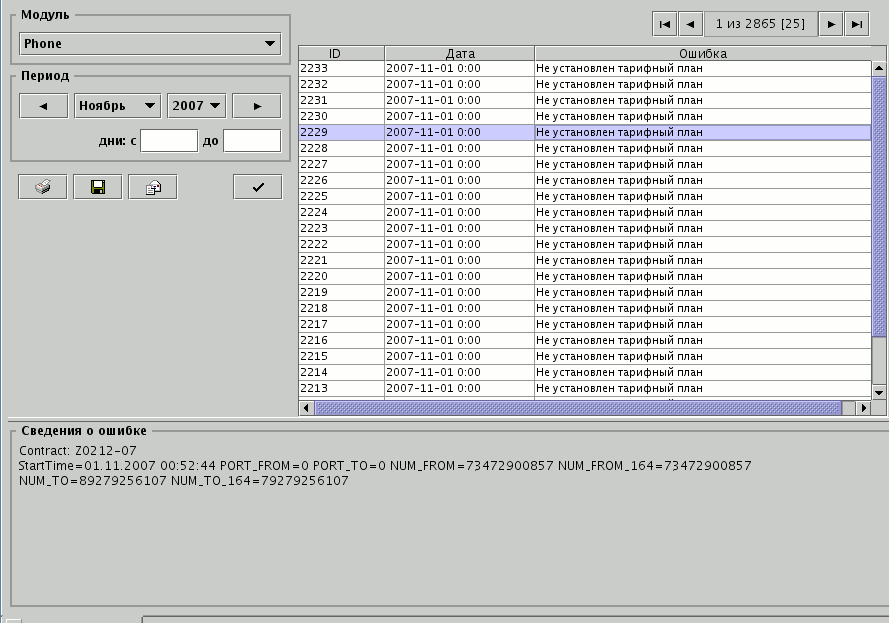Image resolution: width=889 pixels, height=623 pixels.
Task: Click the page indicator '1 из 2865 [25]'
Action: [760, 24]
